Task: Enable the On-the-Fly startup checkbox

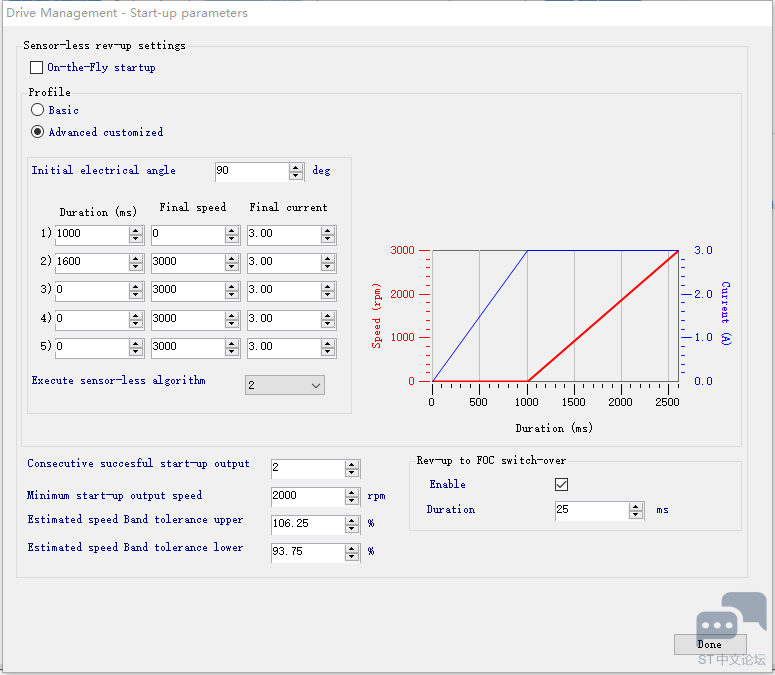Action: click(37, 68)
